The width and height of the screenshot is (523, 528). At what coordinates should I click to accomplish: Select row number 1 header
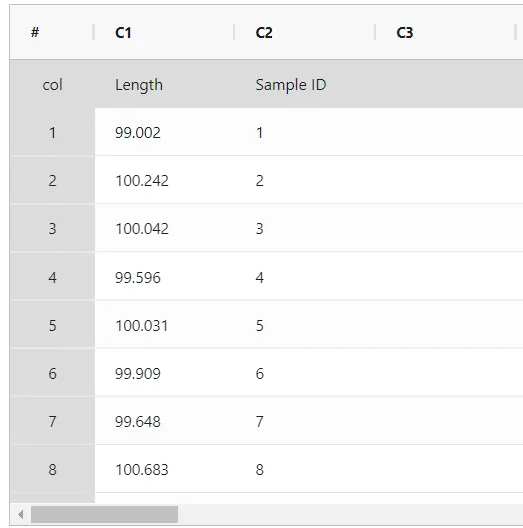click(53, 132)
